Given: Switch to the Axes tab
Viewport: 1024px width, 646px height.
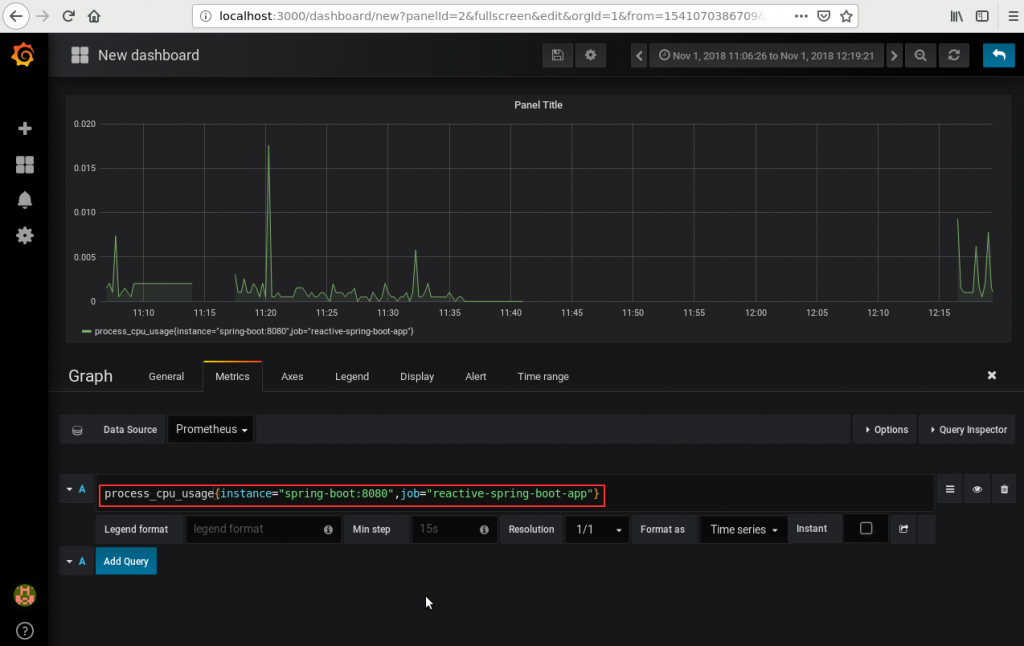Looking at the screenshot, I should pos(292,376).
